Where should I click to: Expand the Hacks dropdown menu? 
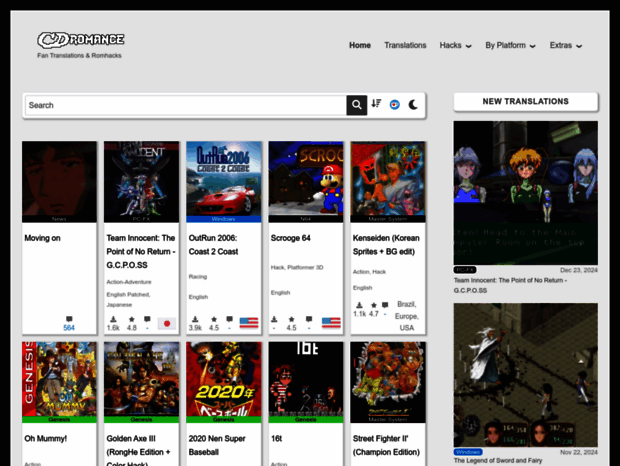(456, 45)
